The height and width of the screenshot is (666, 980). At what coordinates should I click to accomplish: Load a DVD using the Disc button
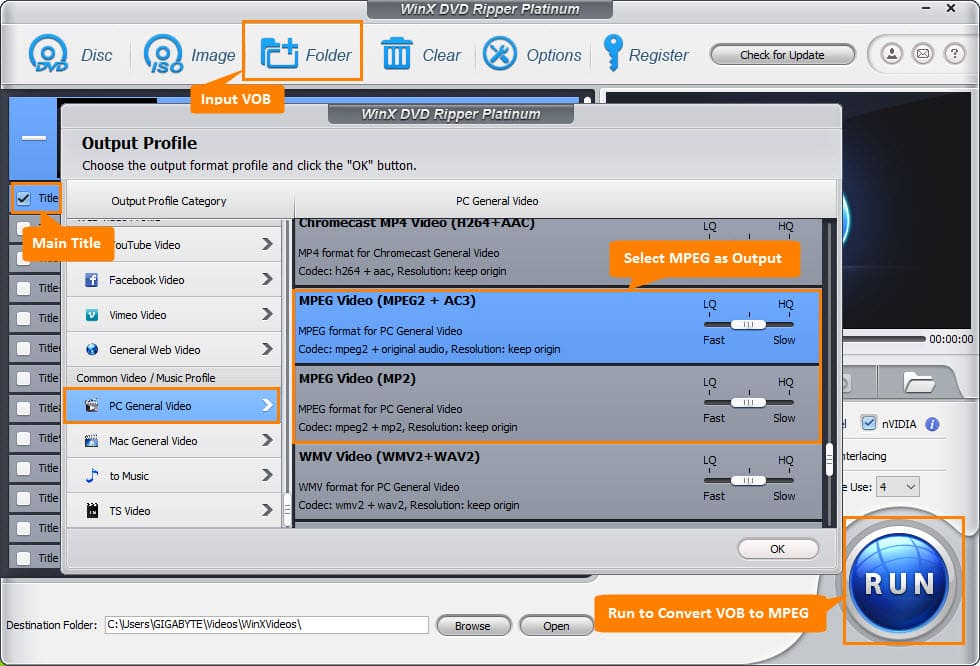coord(70,54)
